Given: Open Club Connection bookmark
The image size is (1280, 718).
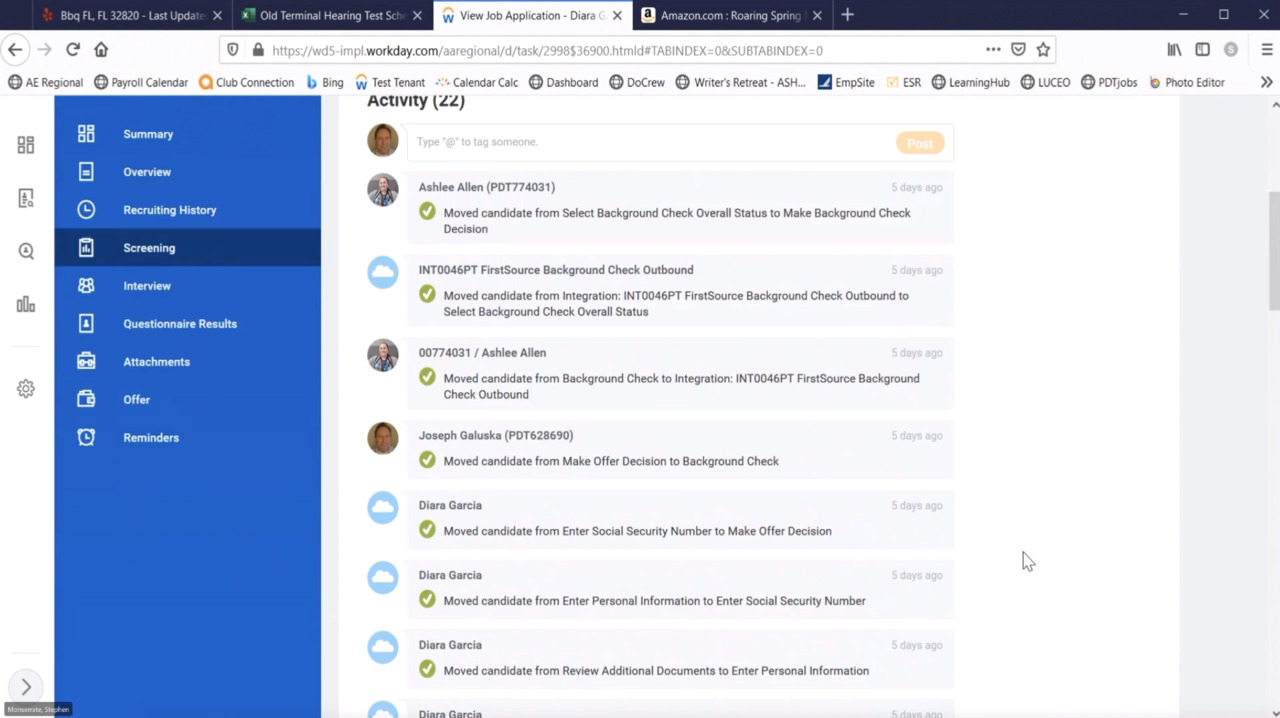Looking at the screenshot, I should 246,82.
